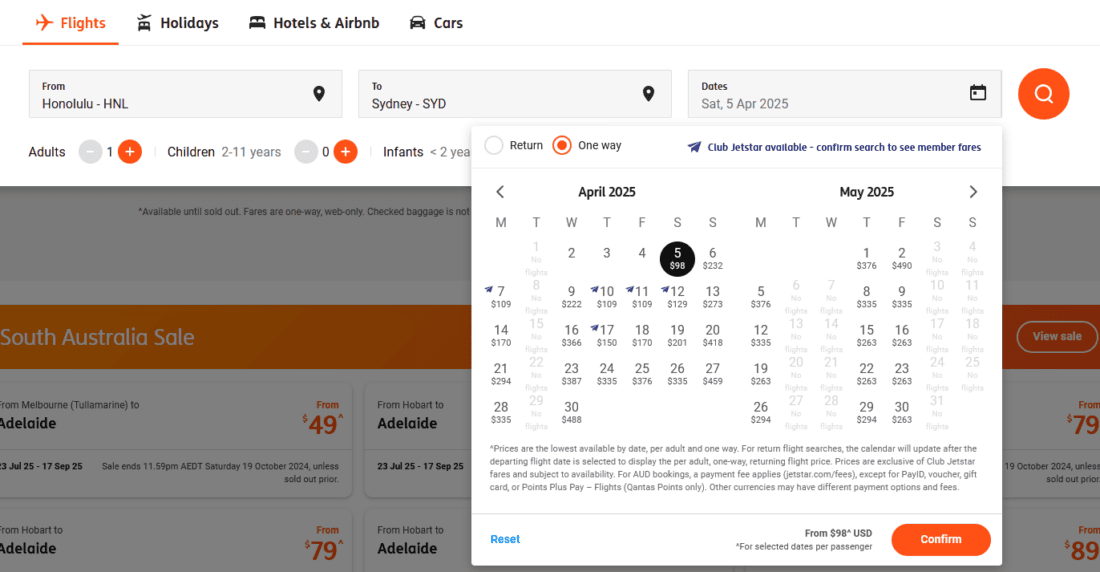Pick April 7 priced at $109
The width and height of the screenshot is (1100, 572).
(x=501, y=296)
